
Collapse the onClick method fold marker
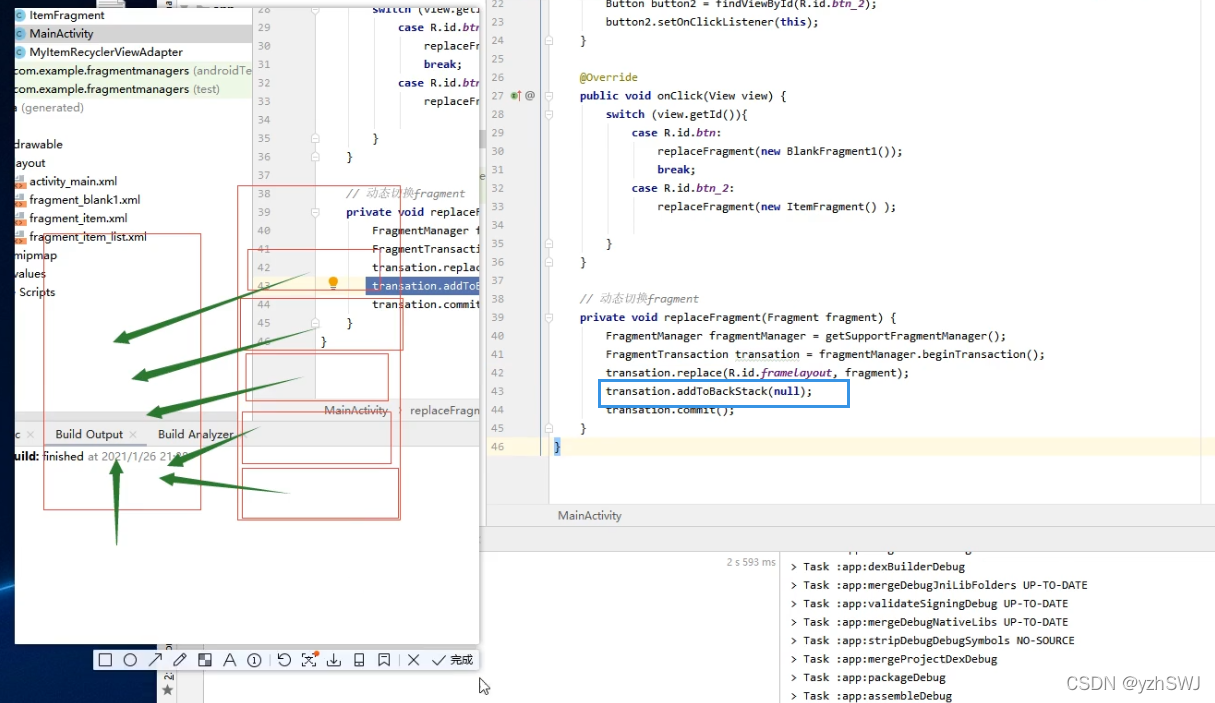[549, 96]
